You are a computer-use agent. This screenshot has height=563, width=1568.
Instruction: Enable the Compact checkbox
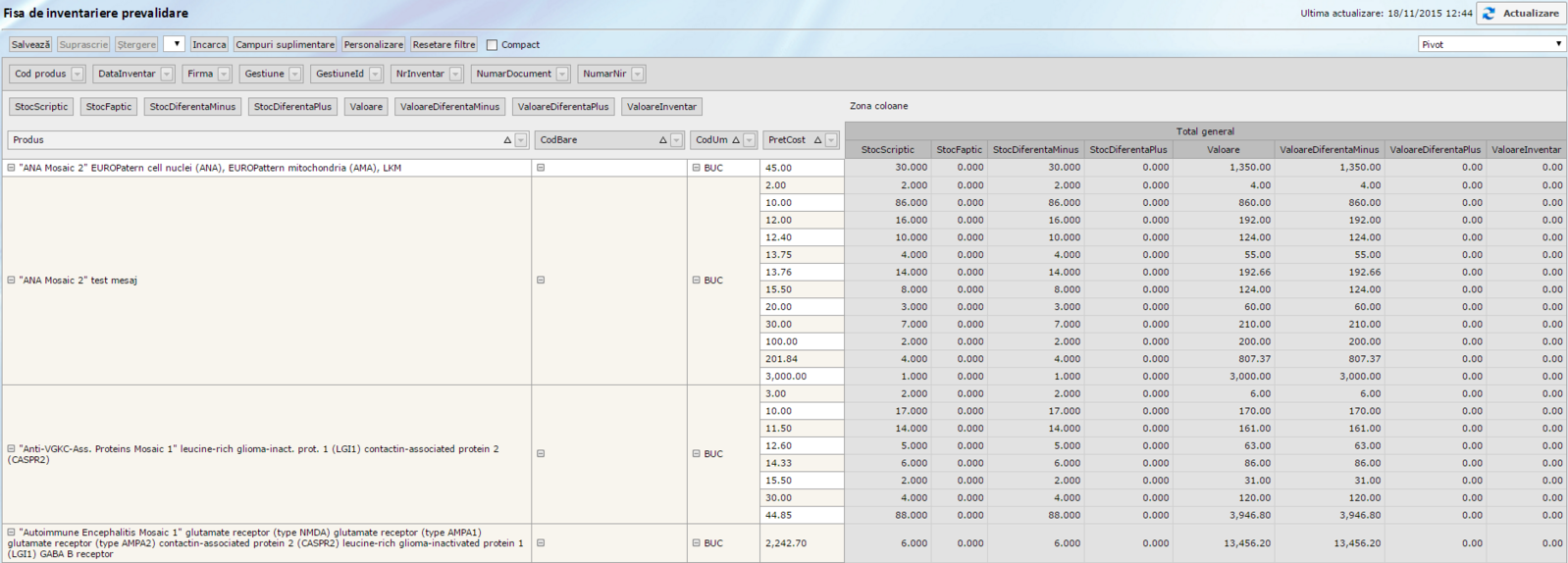click(493, 45)
